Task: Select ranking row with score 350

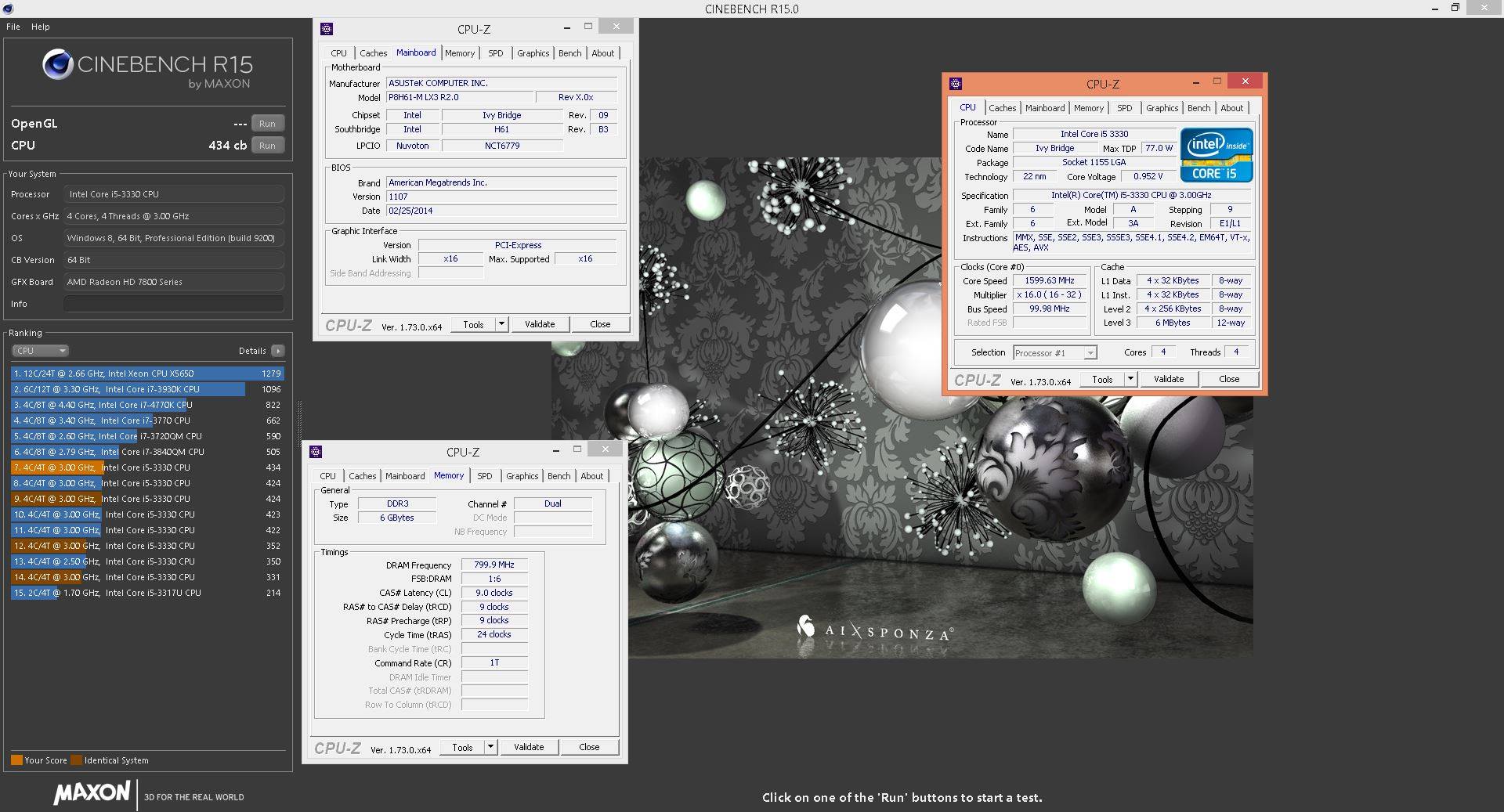Action: 147,561
